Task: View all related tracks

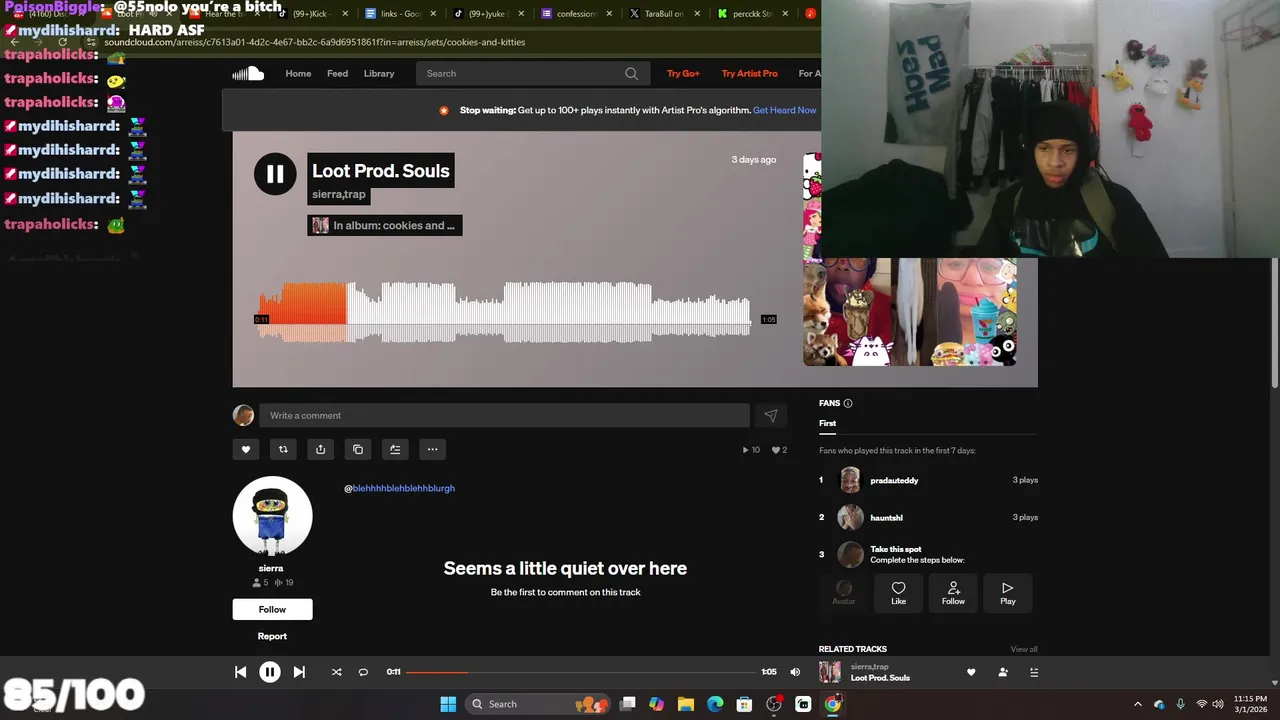Action: [x=1024, y=649]
